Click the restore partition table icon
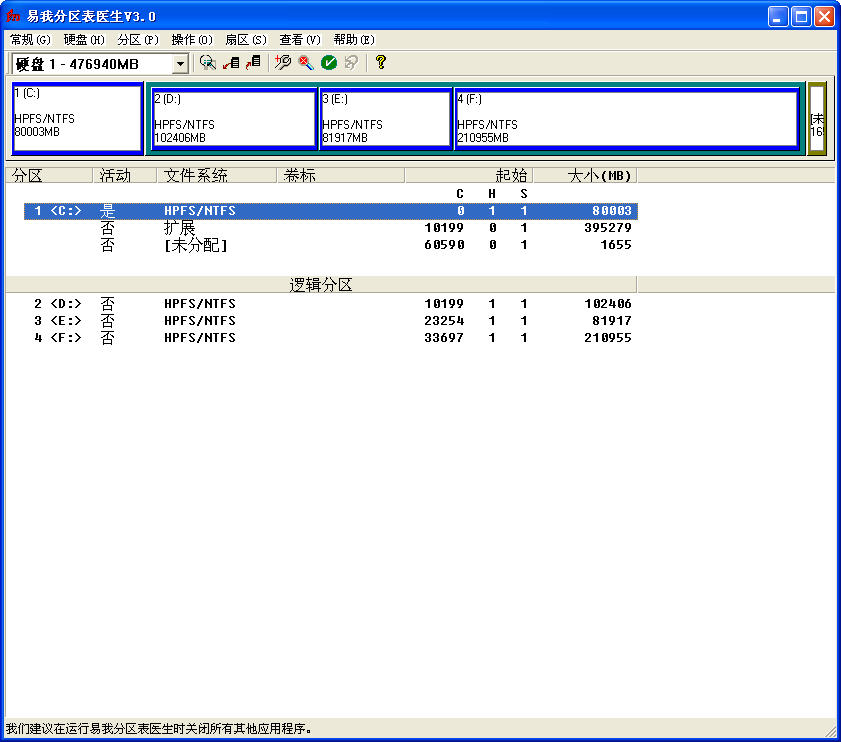841x742 pixels. [x=253, y=63]
